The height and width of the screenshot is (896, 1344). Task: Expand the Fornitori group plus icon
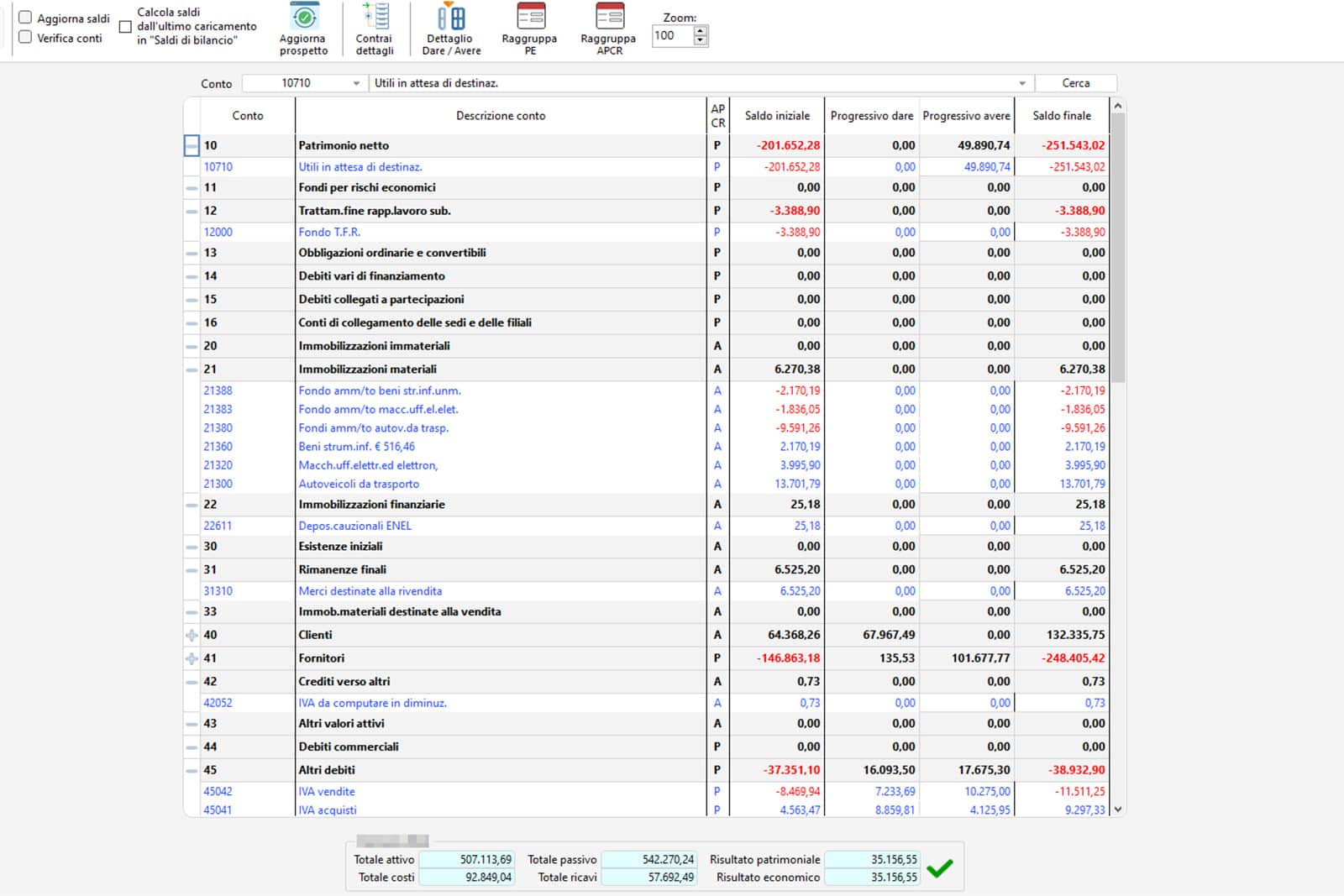coord(192,659)
